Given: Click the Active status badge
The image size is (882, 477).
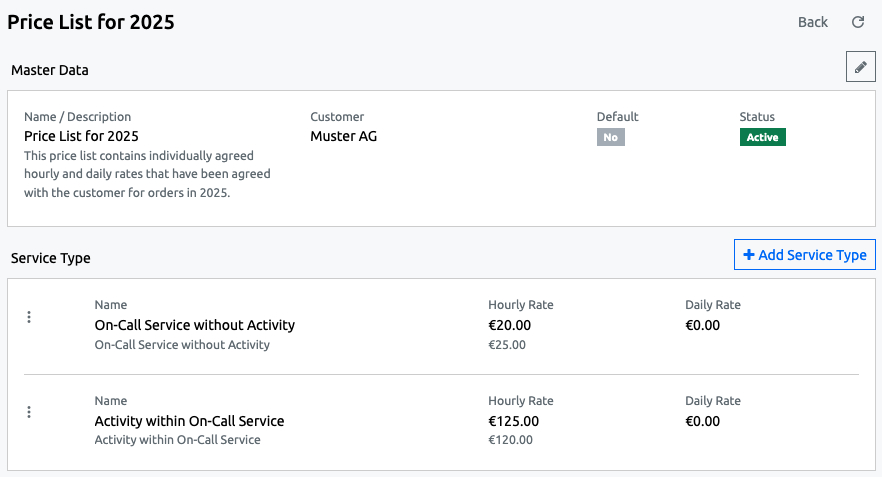Looking at the screenshot, I should coord(762,137).
